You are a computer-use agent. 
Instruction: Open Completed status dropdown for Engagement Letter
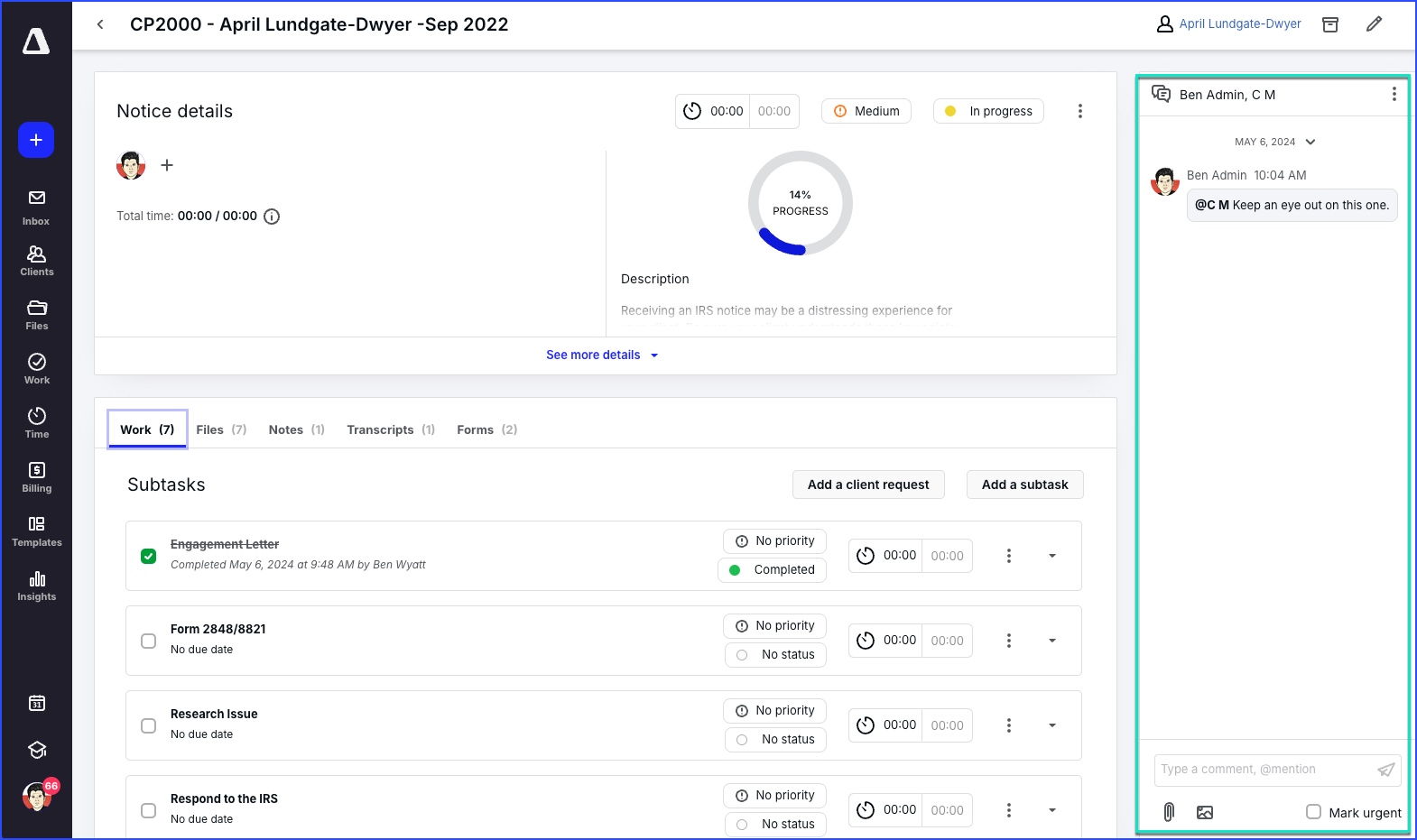772,570
